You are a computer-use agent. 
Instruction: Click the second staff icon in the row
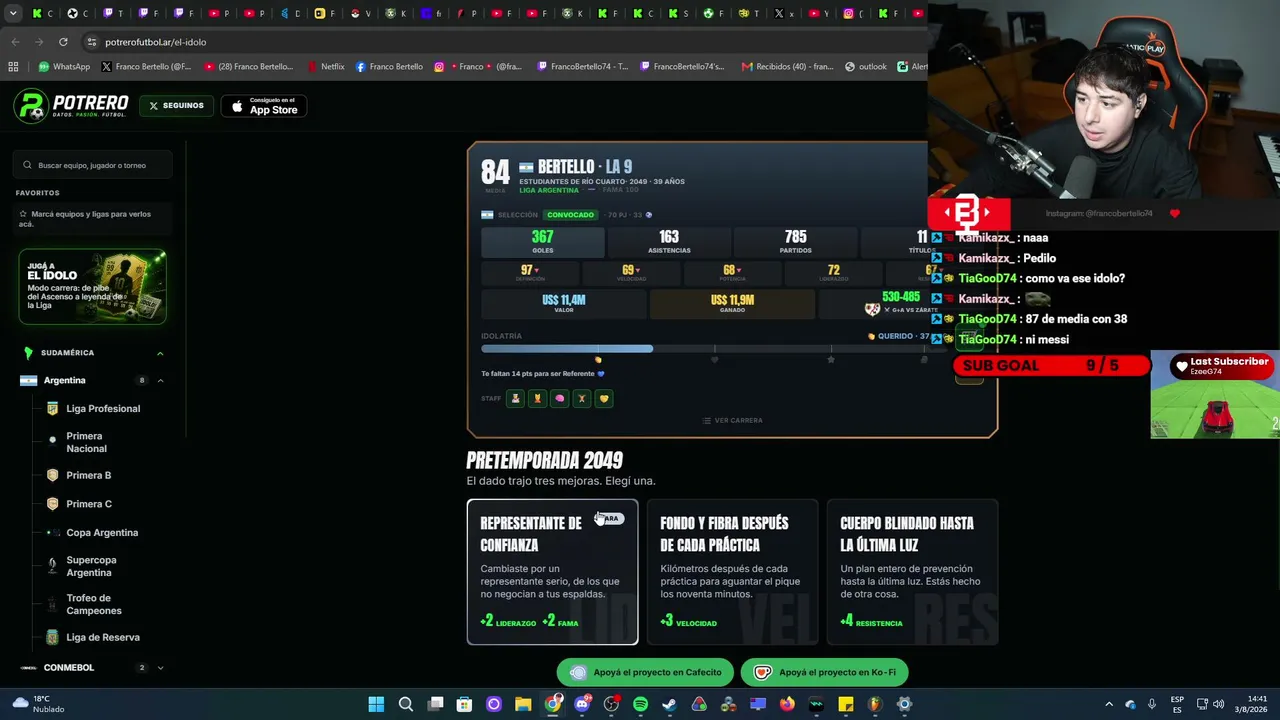(538, 398)
